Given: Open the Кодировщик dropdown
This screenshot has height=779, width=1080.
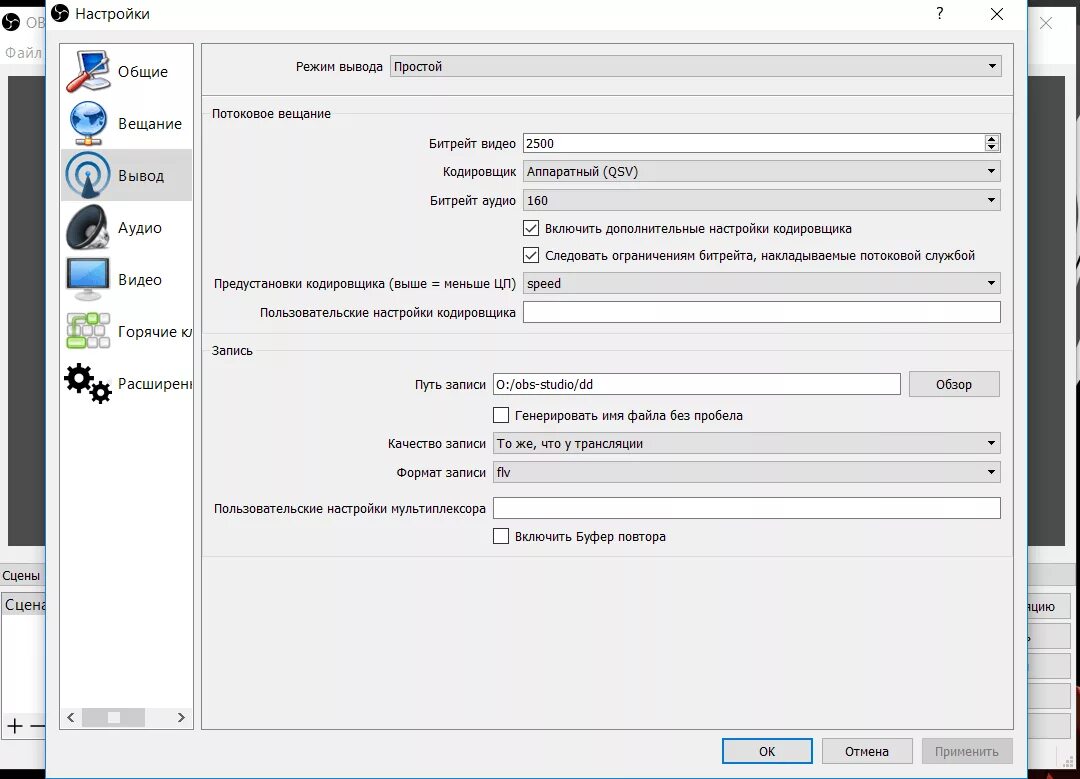Looking at the screenshot, I should click(762, 172).
